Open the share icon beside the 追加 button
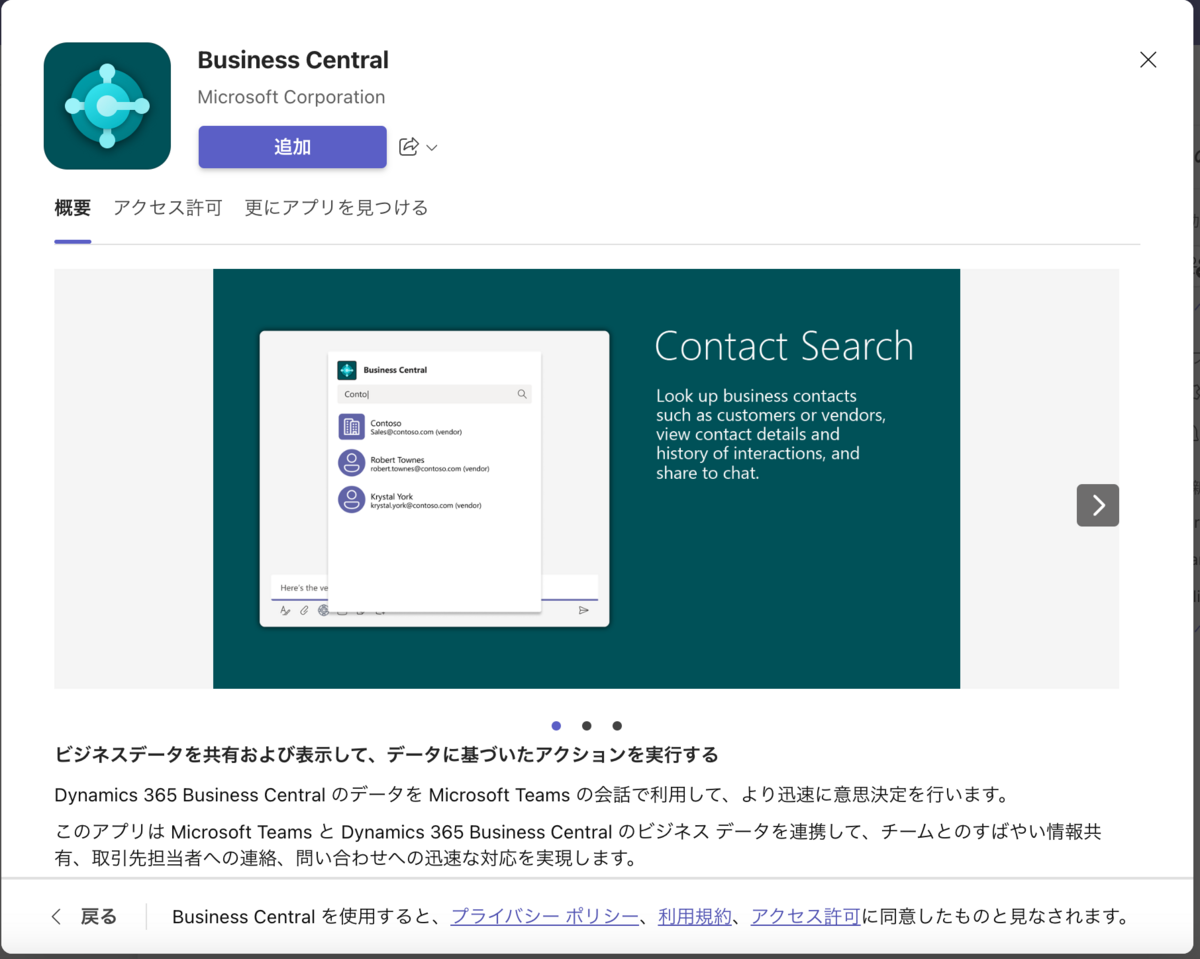 tap(410, 146)
